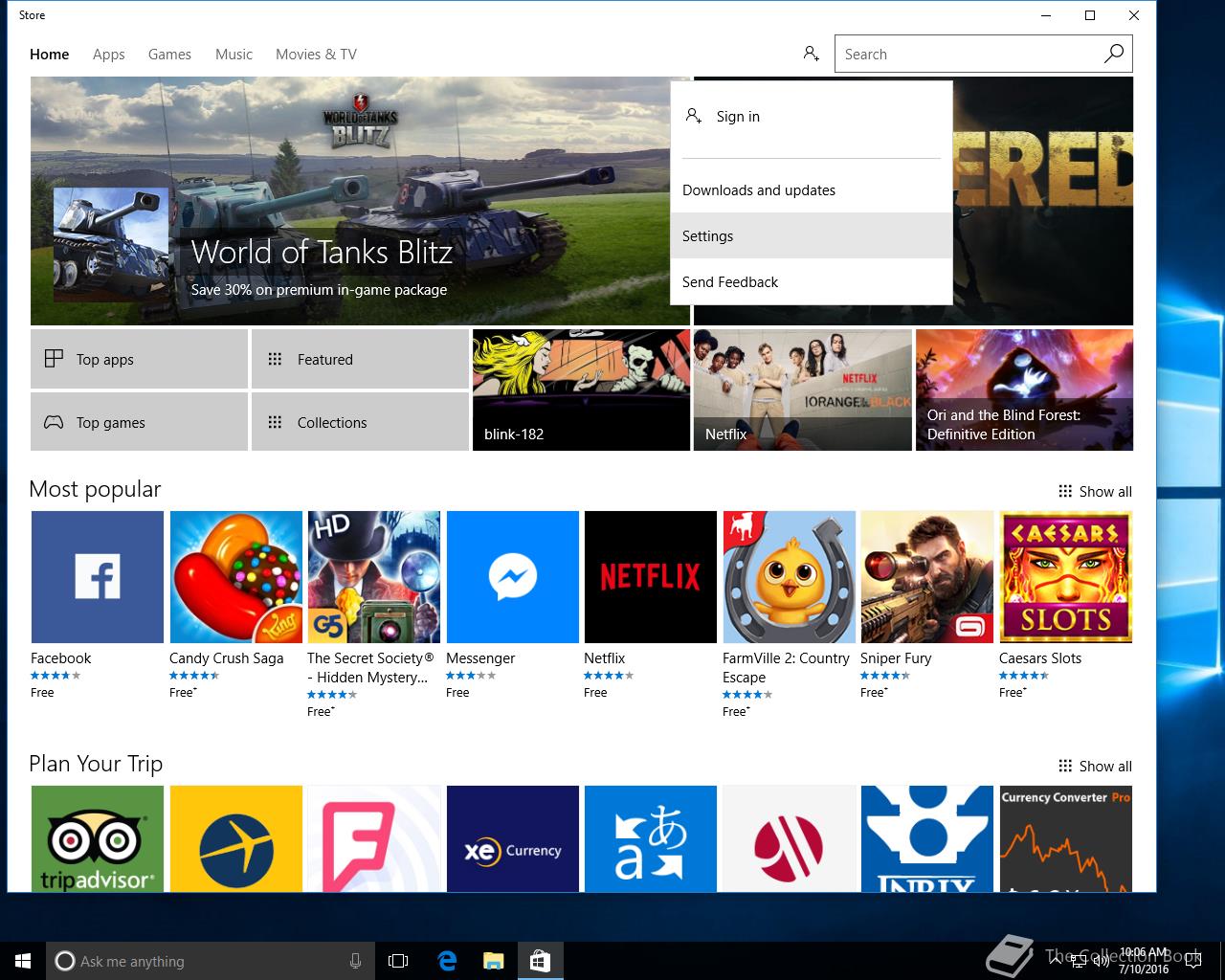Launch Microsoft Edge from the taskbar
Viewport: 1225px width, 980px height.
point(447,961)
